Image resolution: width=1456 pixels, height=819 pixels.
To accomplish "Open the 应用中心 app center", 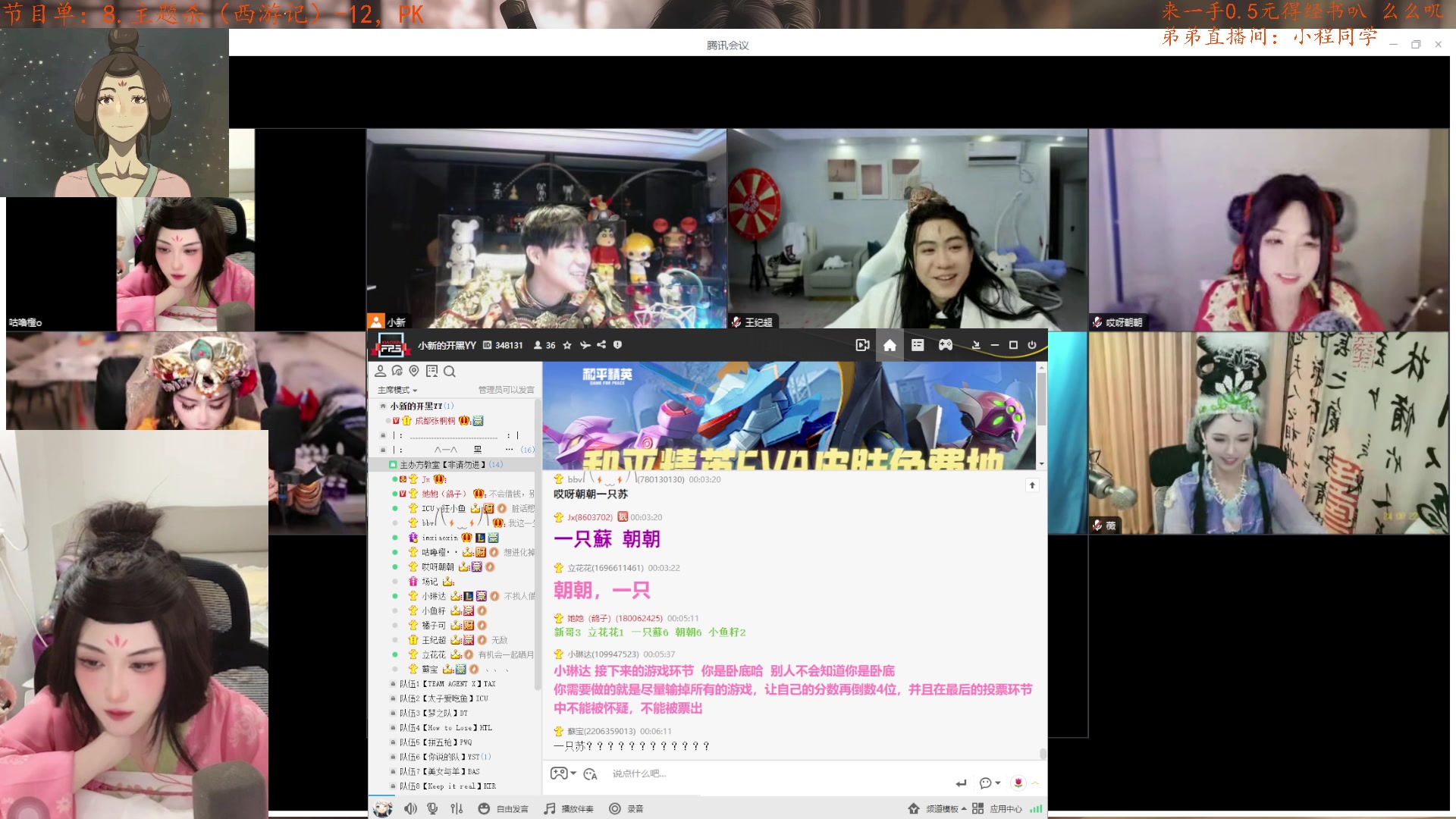I will tap(997, 808).
